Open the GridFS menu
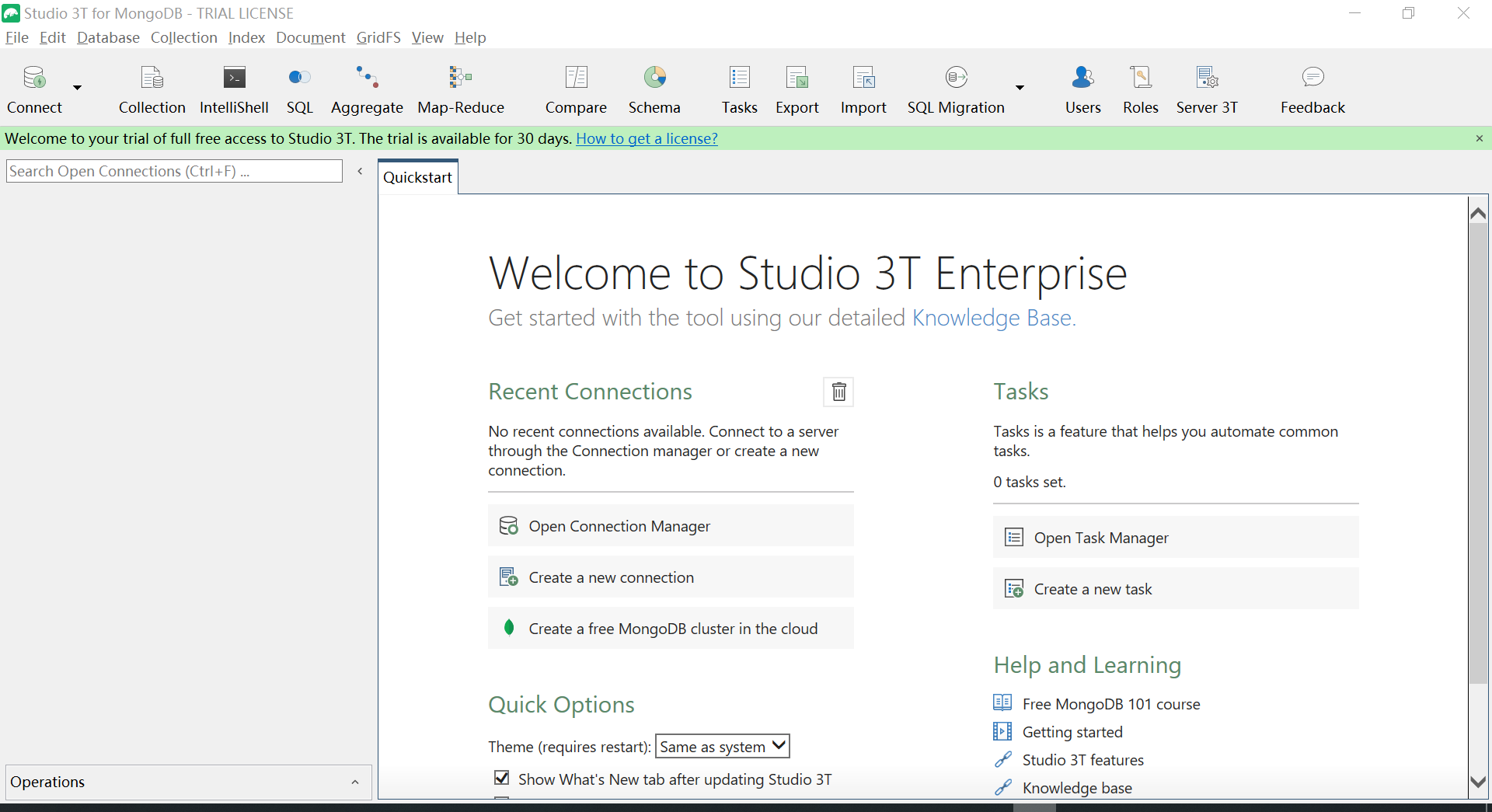1492x812 pixels. [x=378, y=37]
